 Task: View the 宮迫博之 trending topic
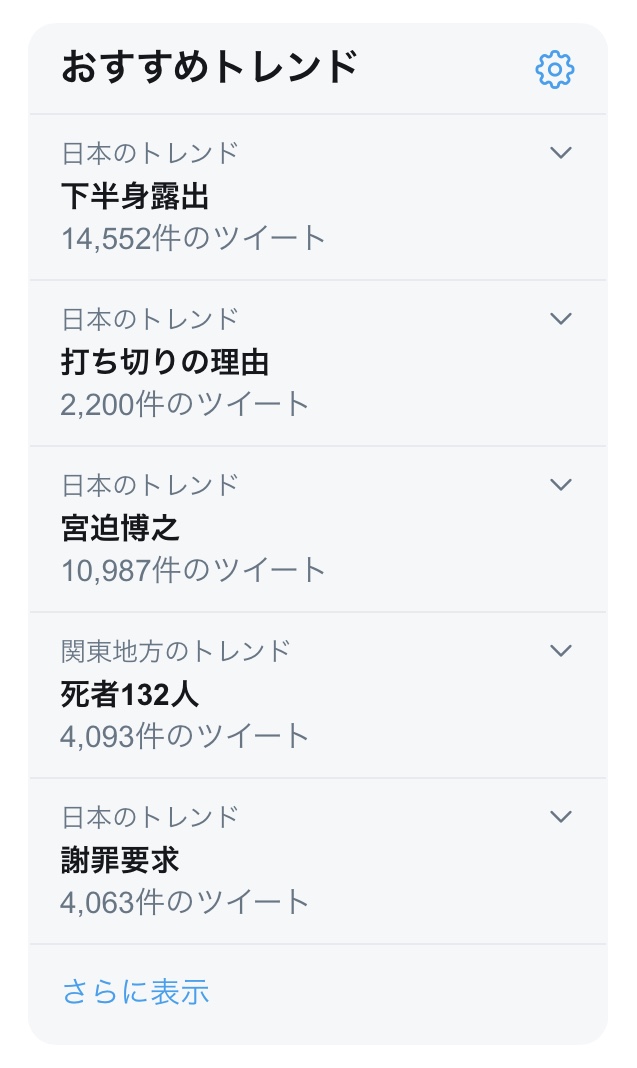coord(120,528)
